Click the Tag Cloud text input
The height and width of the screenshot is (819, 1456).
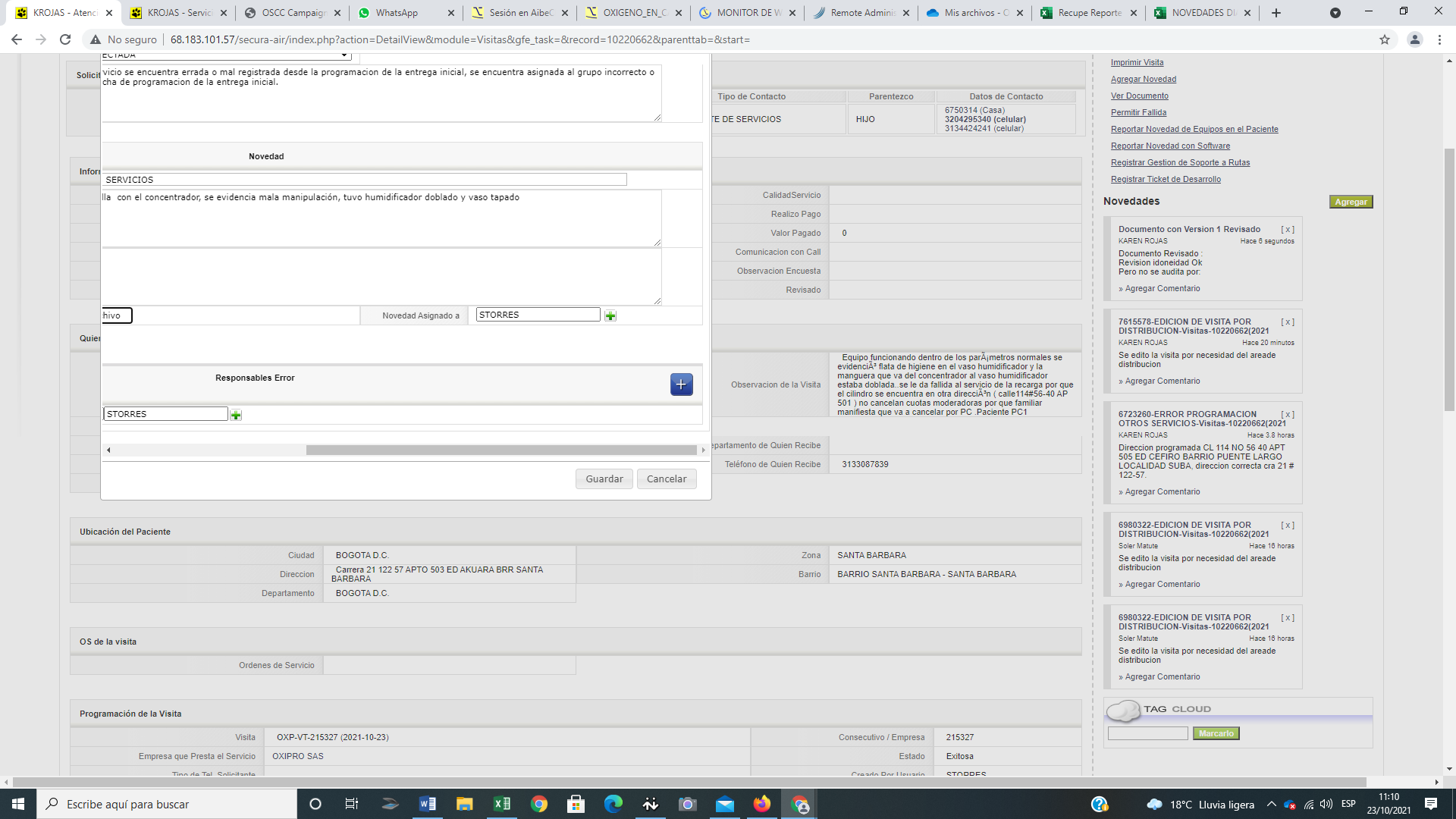[x=1147, y=733]
